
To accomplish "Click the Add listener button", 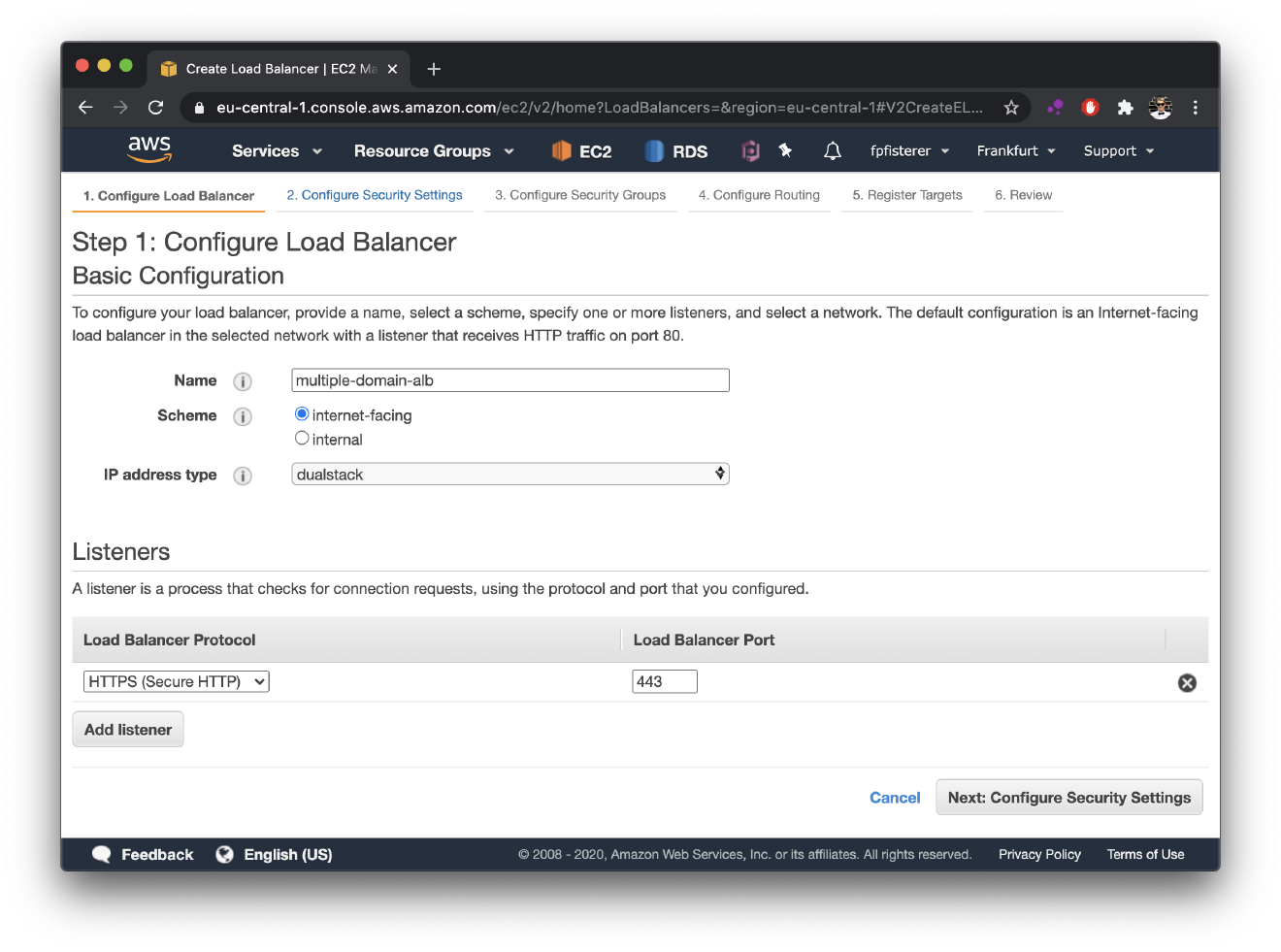I will (127, 729).
